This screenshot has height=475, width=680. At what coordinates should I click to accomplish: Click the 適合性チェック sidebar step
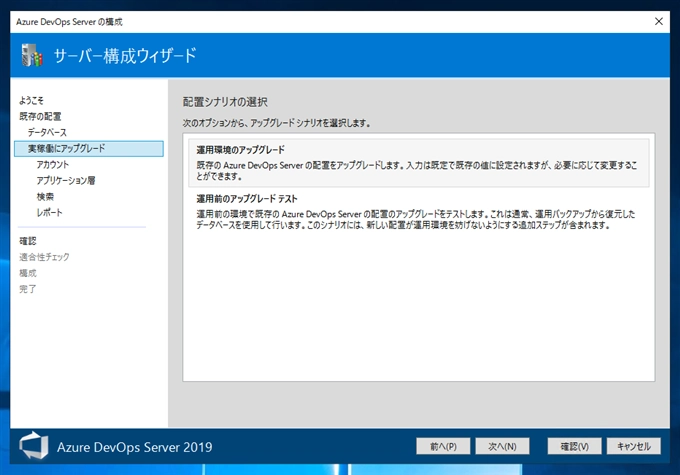[44, 257]
